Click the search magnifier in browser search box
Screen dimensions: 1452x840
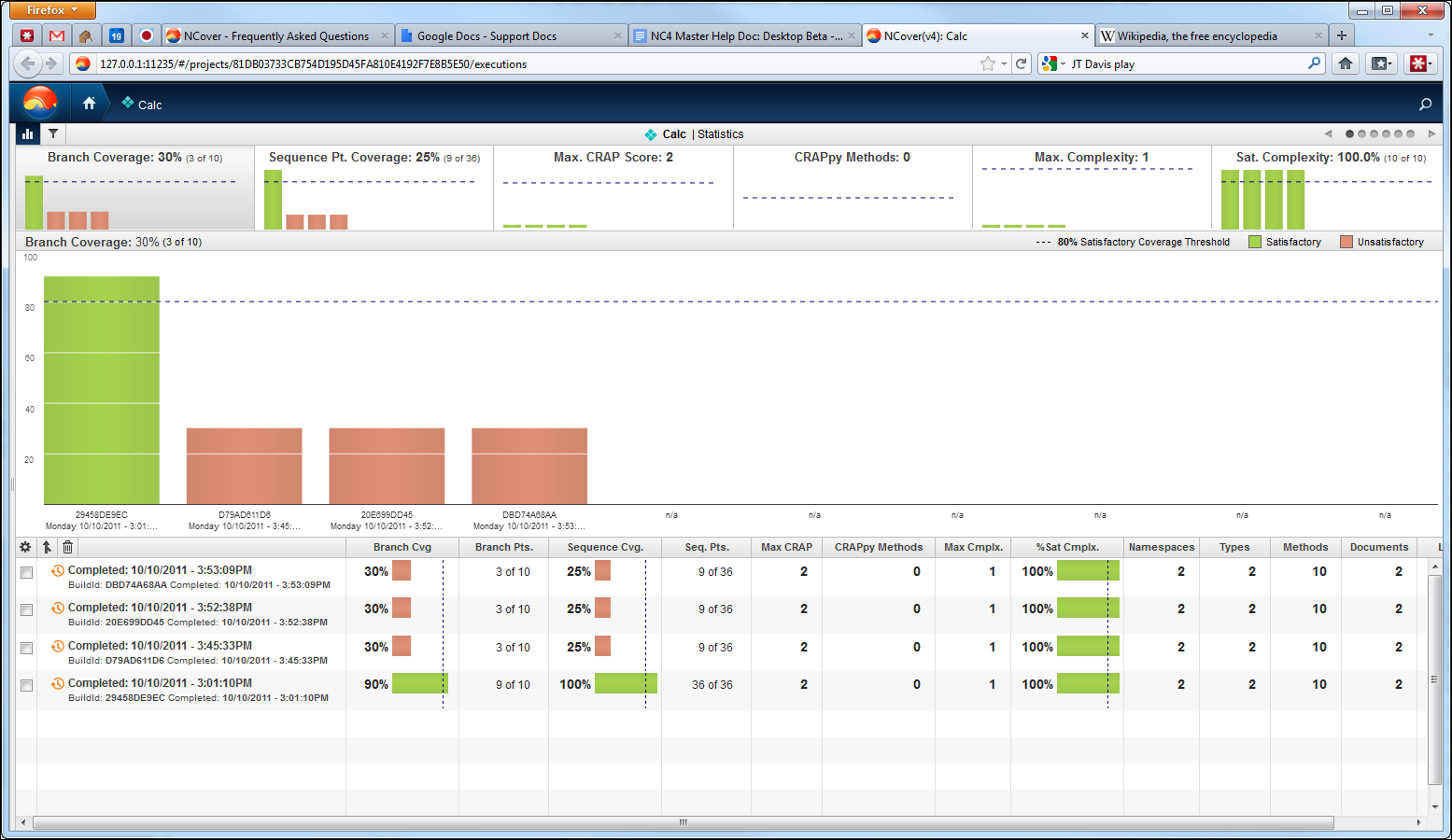click(x=1315, y=63)
